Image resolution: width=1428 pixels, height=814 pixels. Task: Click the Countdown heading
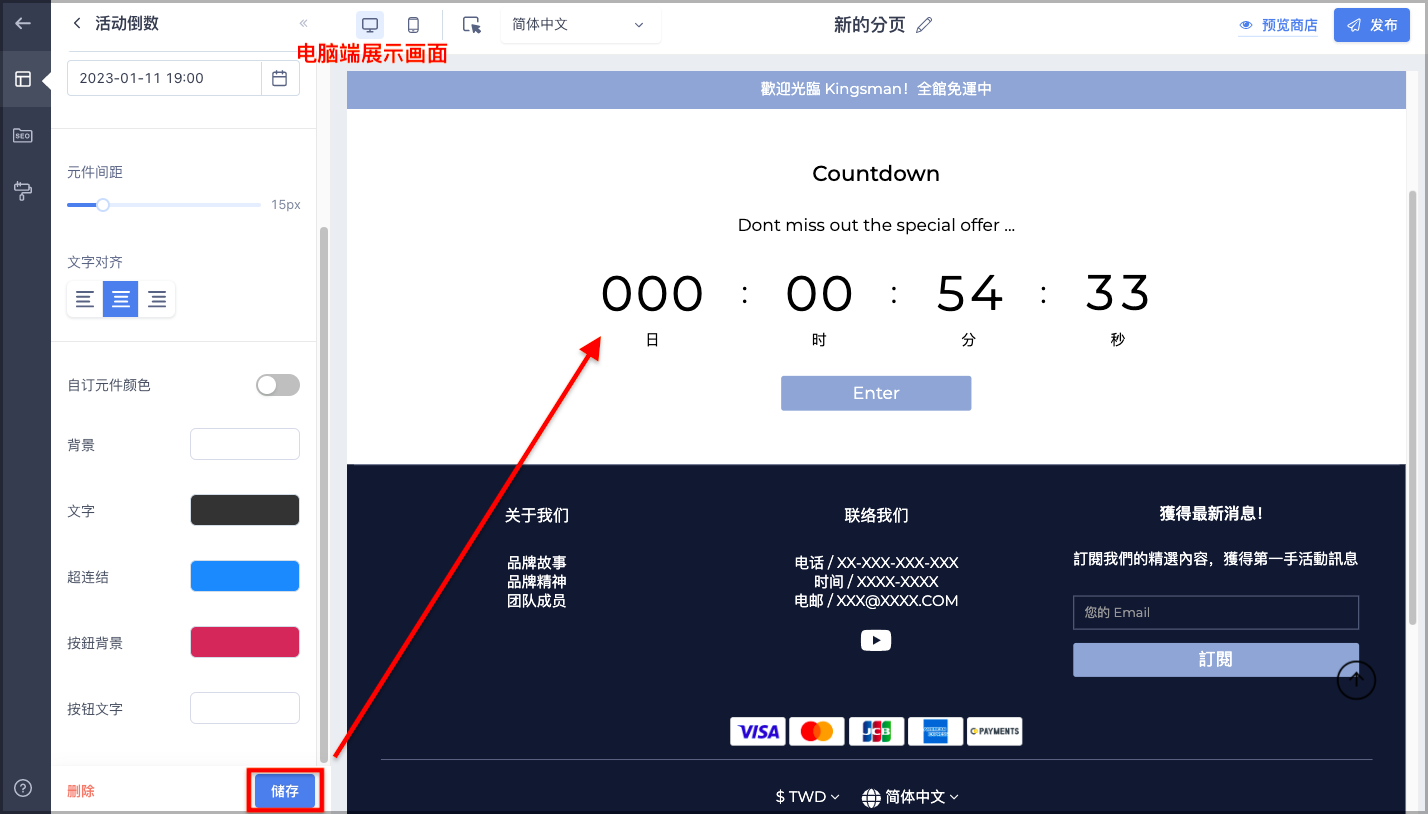876,174
